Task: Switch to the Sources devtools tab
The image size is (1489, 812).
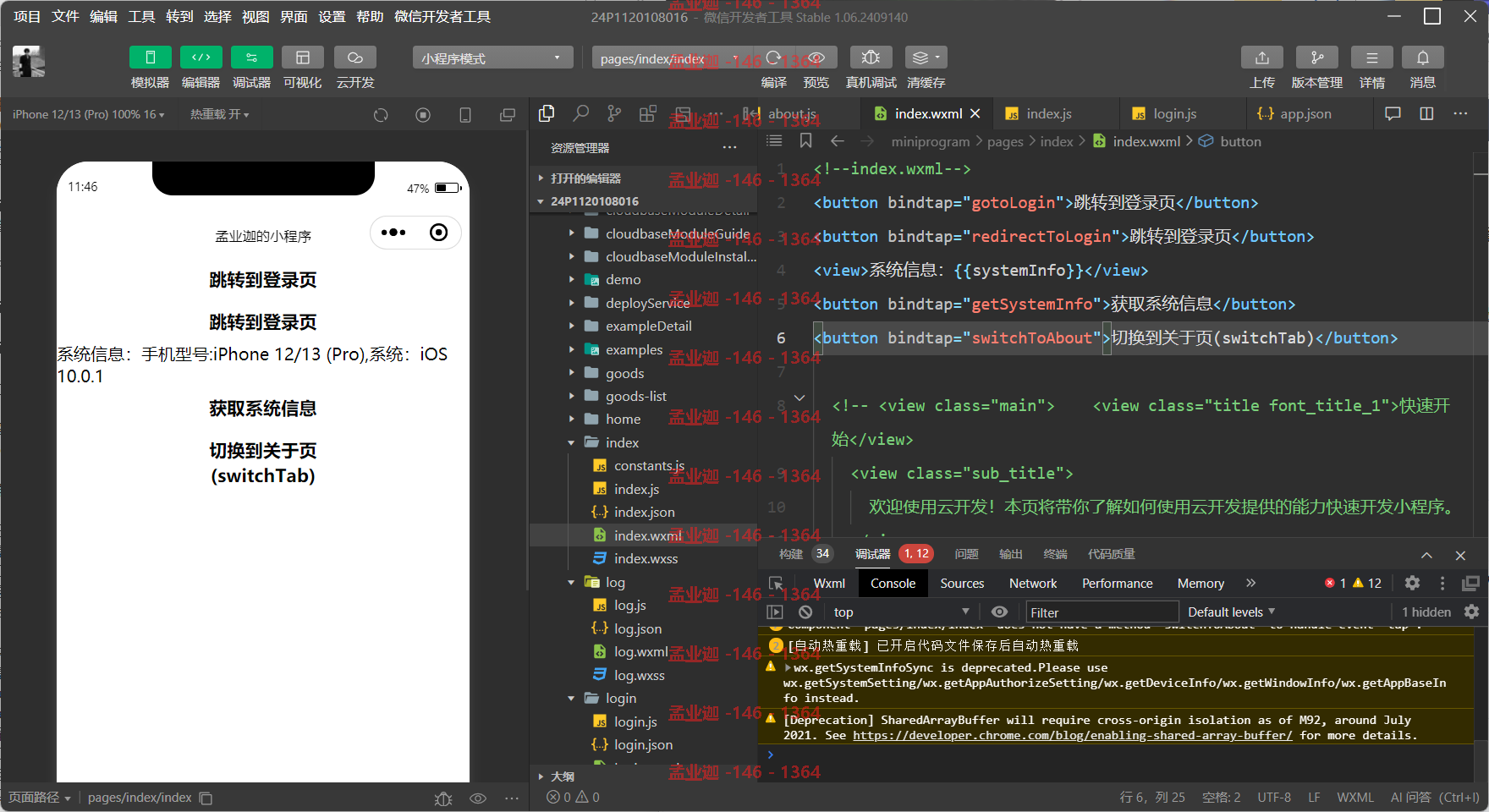Action: [962, 584]
